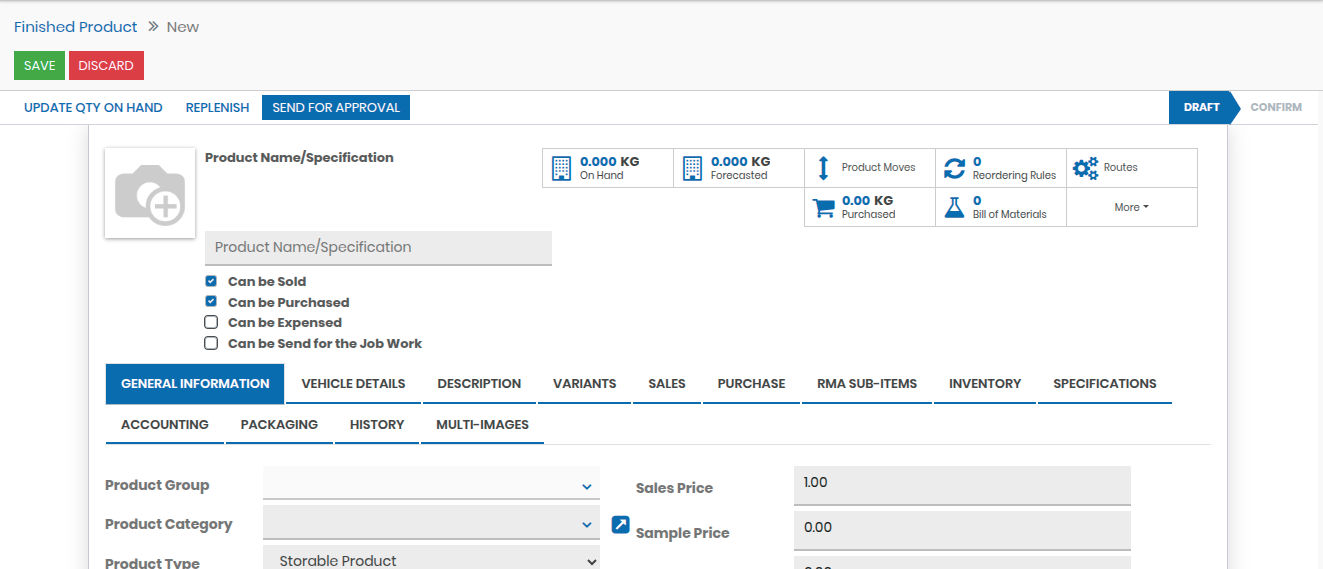1323x569 pixels.
Task: Click the Purchased shopping cart icon
Action: 823,208
